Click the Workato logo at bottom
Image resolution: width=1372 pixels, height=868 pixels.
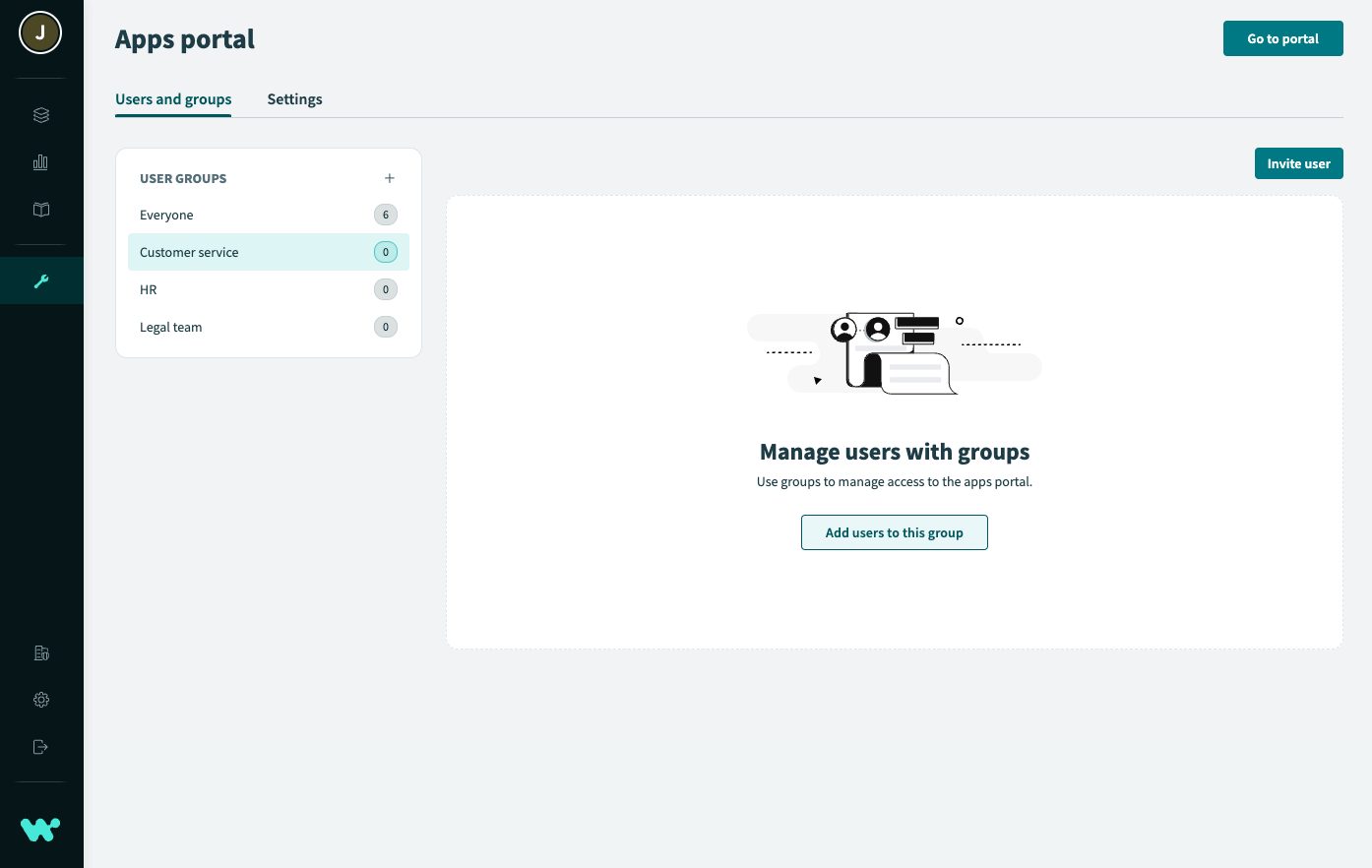coord(40,830)
